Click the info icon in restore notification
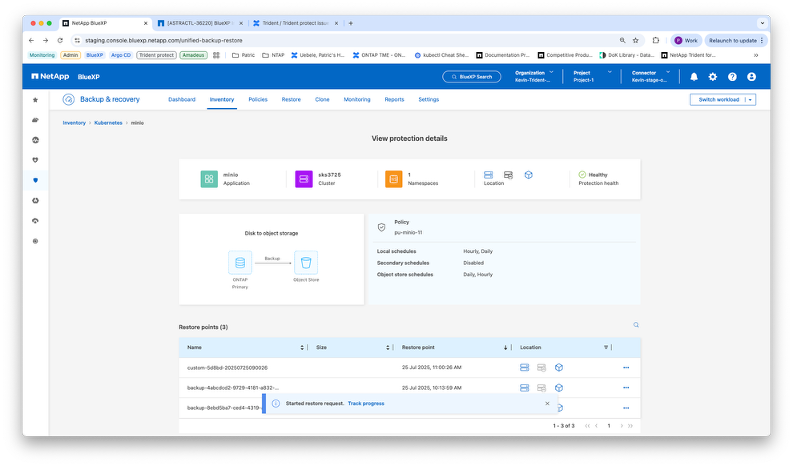This screenshot has height=466, width=793. 276,403
